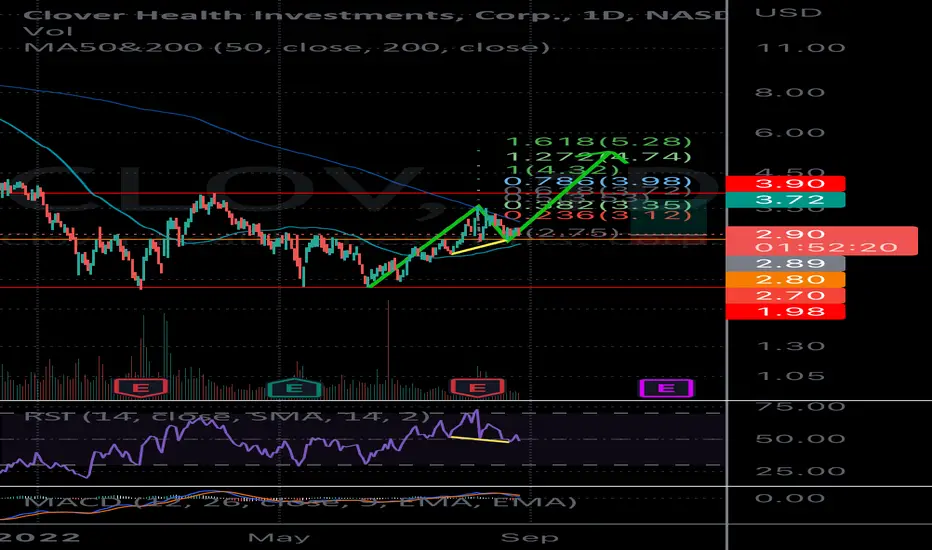Click the 0.00 MACD scale value
Screen dimensions: 932x550
(x=790, y=498)
